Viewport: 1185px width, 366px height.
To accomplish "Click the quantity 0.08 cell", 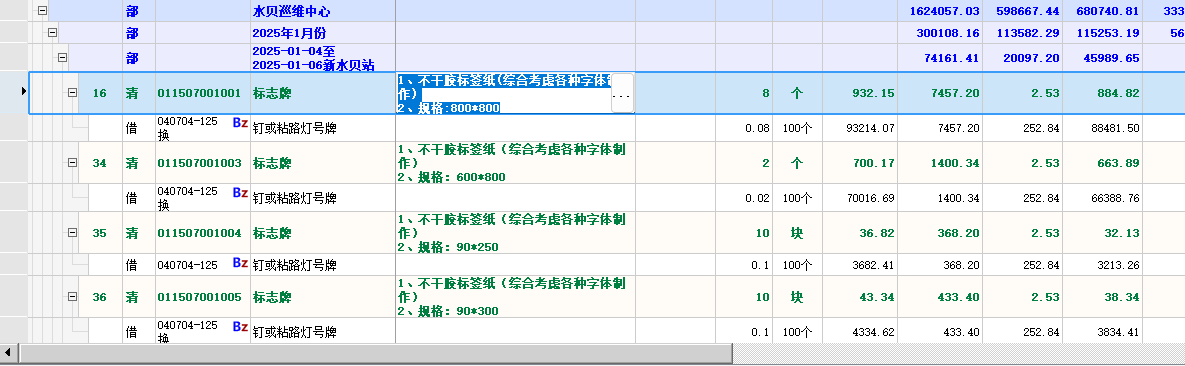I will coord(744,129).
